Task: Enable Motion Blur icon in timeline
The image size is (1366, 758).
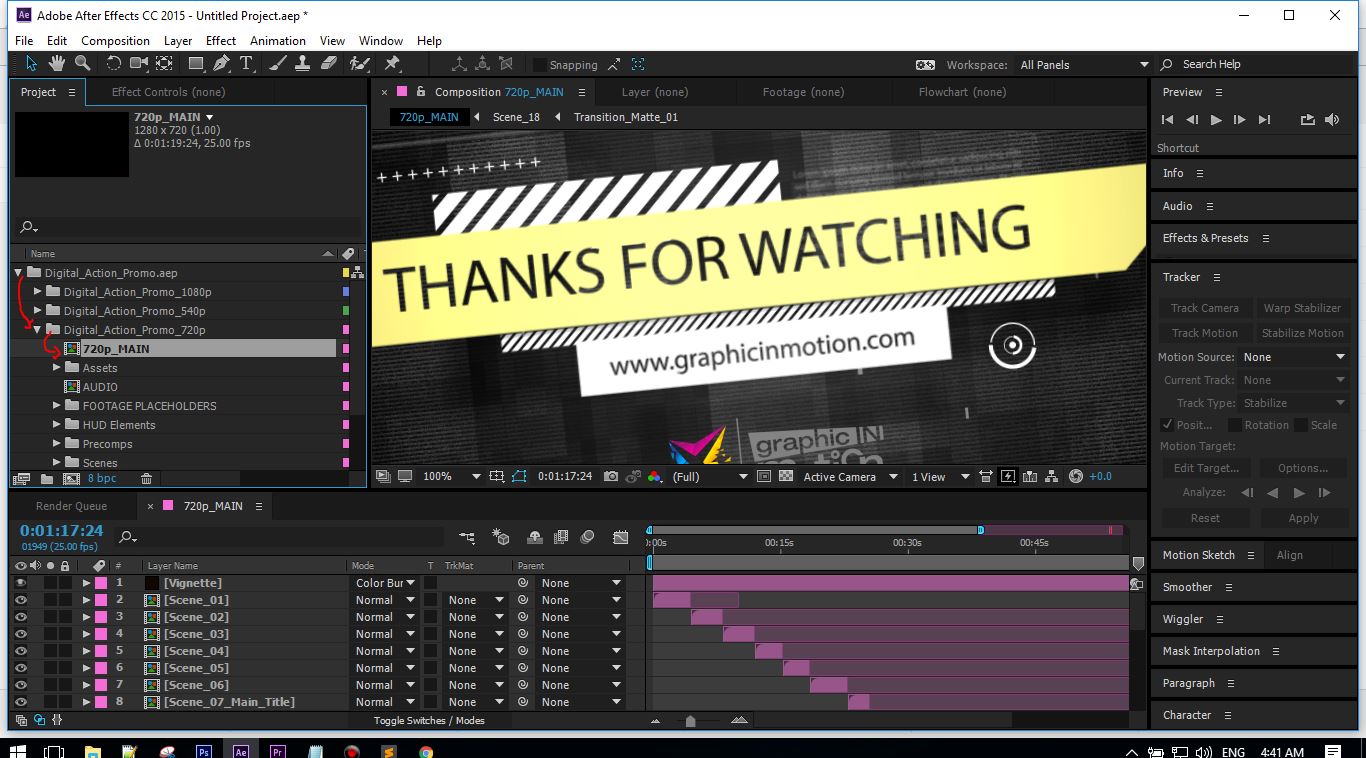Action: (x=587, y=537)
